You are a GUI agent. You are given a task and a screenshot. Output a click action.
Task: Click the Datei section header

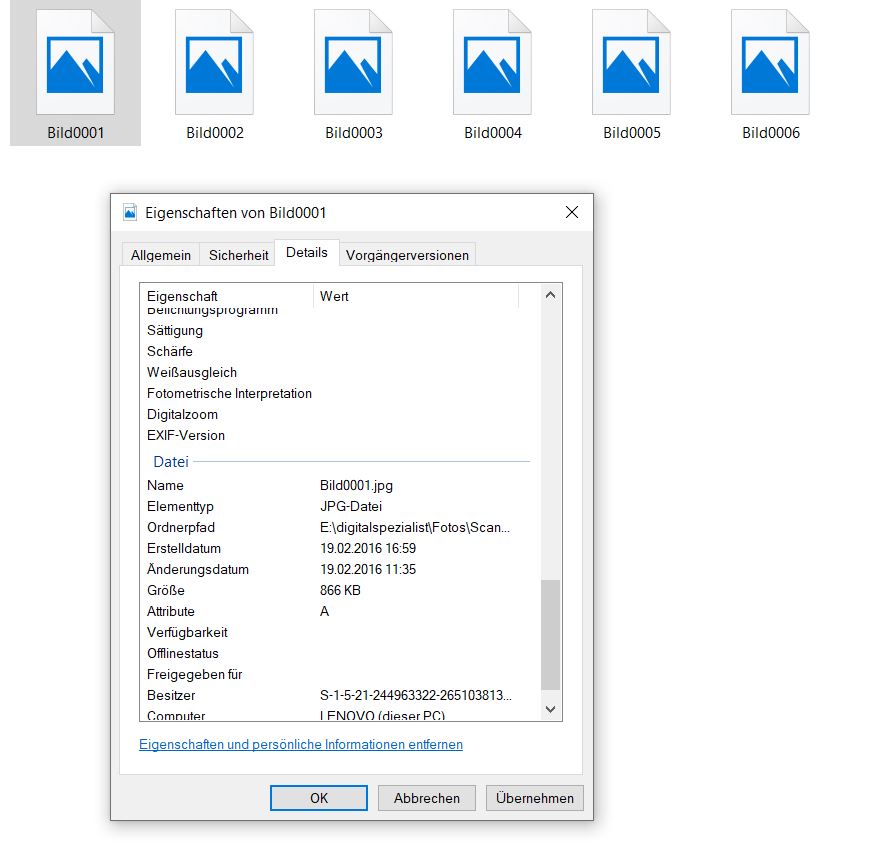click(x=171, y=462)
